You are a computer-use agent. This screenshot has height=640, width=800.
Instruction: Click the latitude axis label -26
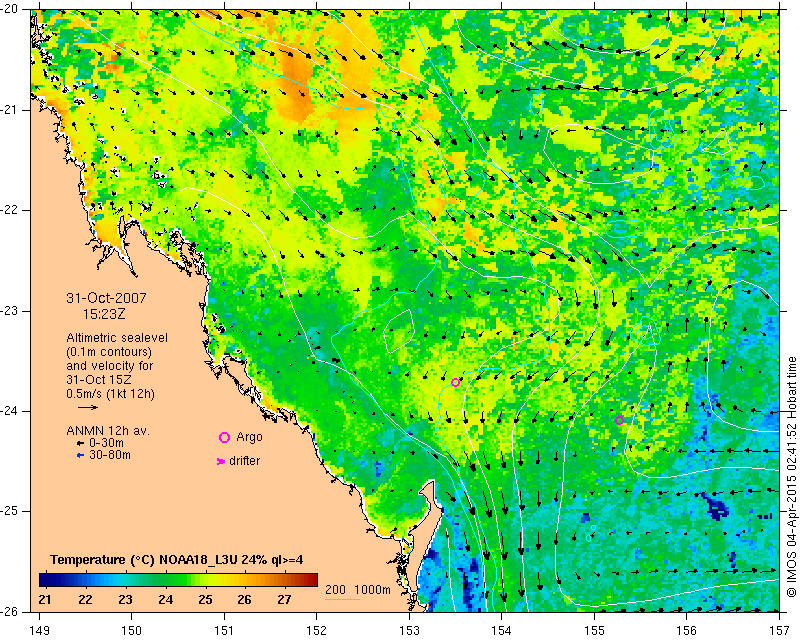point(10,612)
